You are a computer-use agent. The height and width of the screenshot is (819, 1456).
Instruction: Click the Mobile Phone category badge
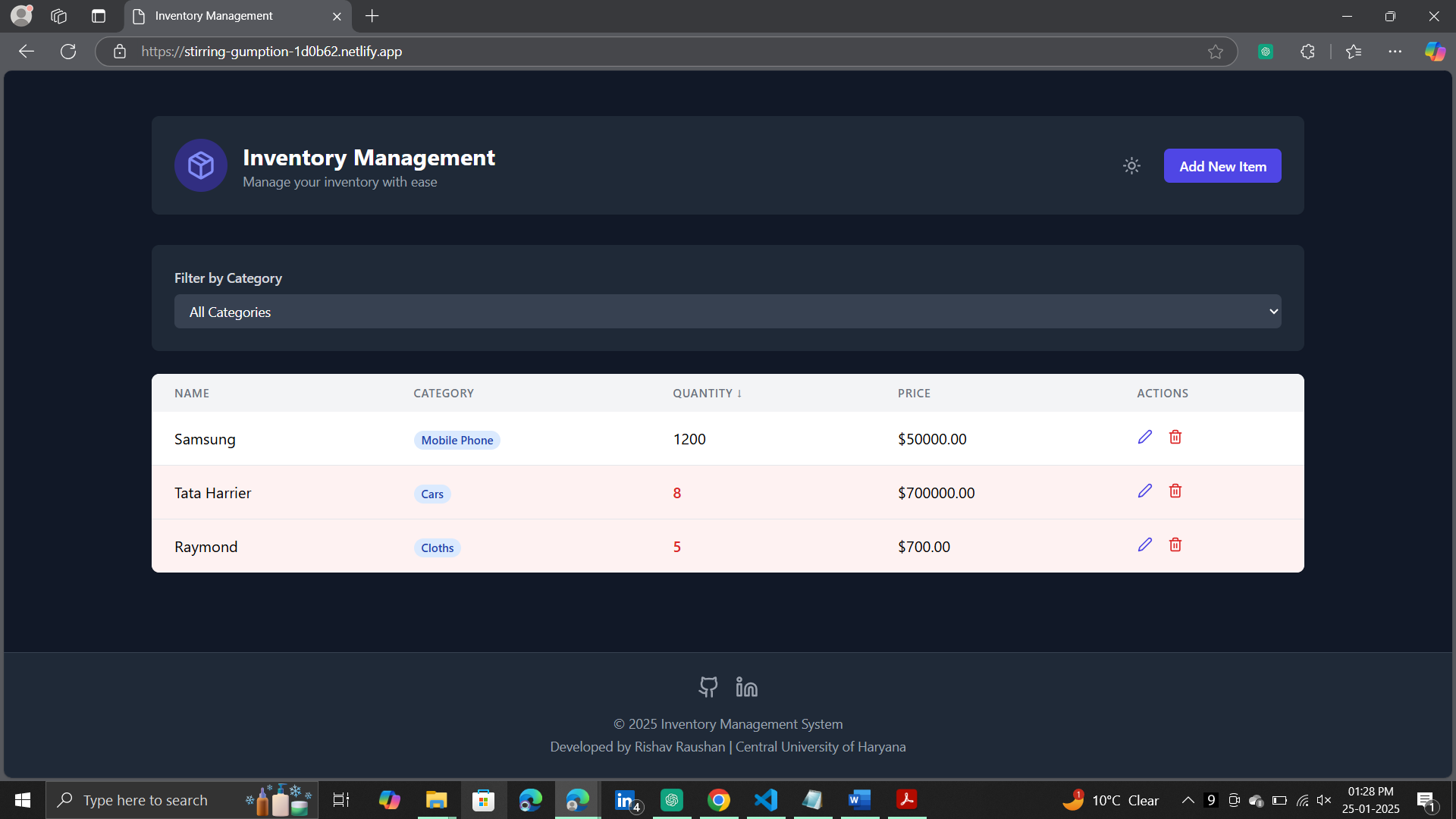pos(457,440)
